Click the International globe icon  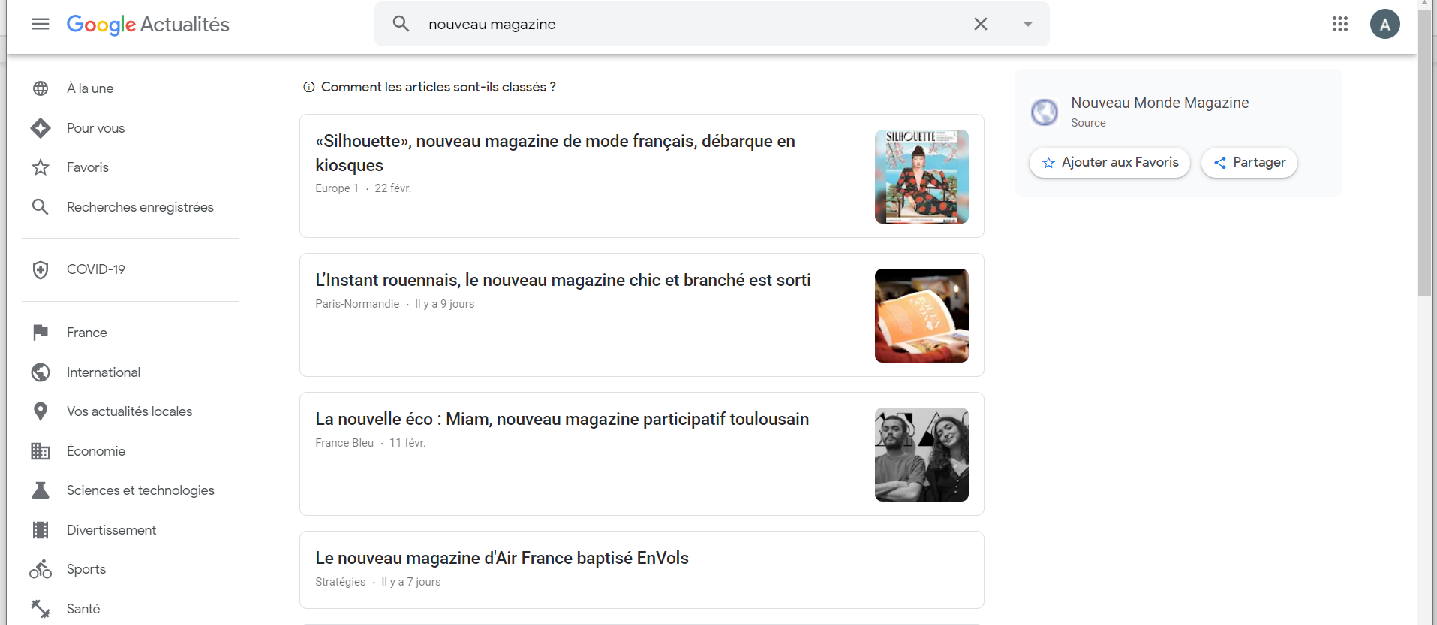(x=41, y=372)
